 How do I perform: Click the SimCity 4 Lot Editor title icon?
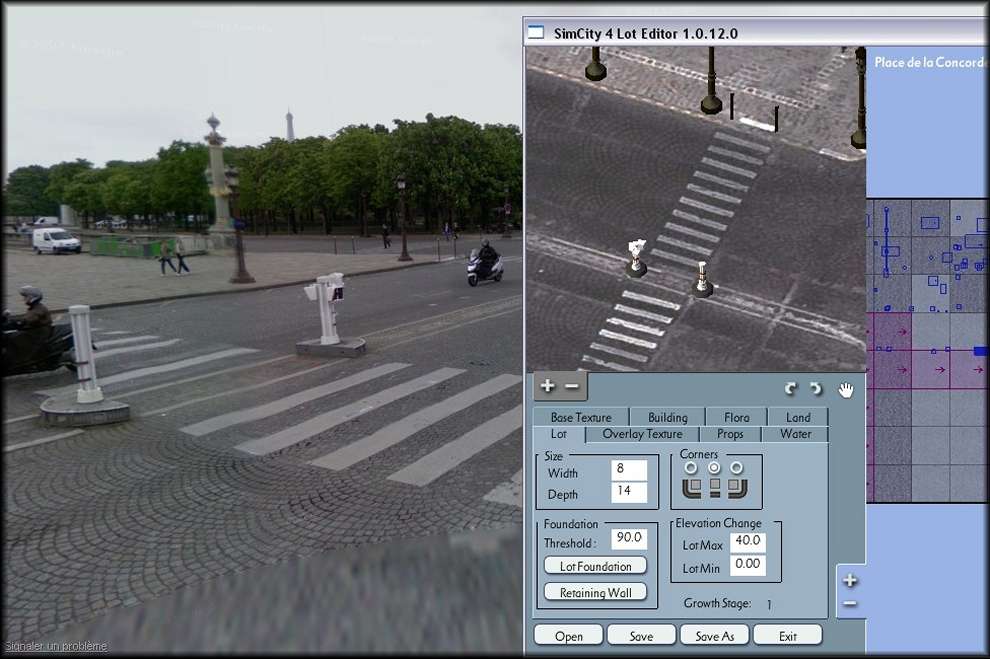pyautogui.click(x=537, y=32)
